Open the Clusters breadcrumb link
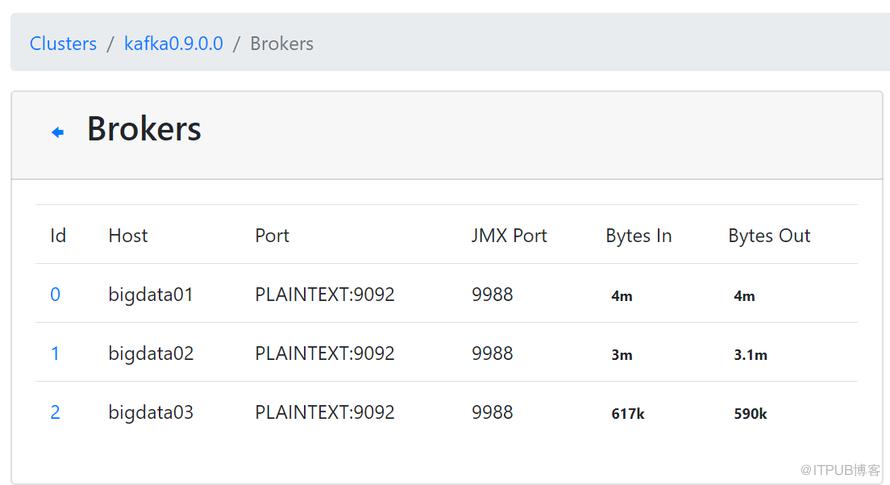This screenshot has width=890, height=485. (63, 44)
